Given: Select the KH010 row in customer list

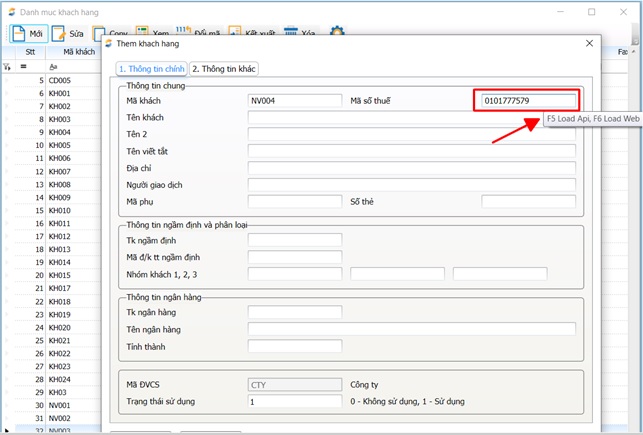Looking at the screenshot, I should point(60,211).
